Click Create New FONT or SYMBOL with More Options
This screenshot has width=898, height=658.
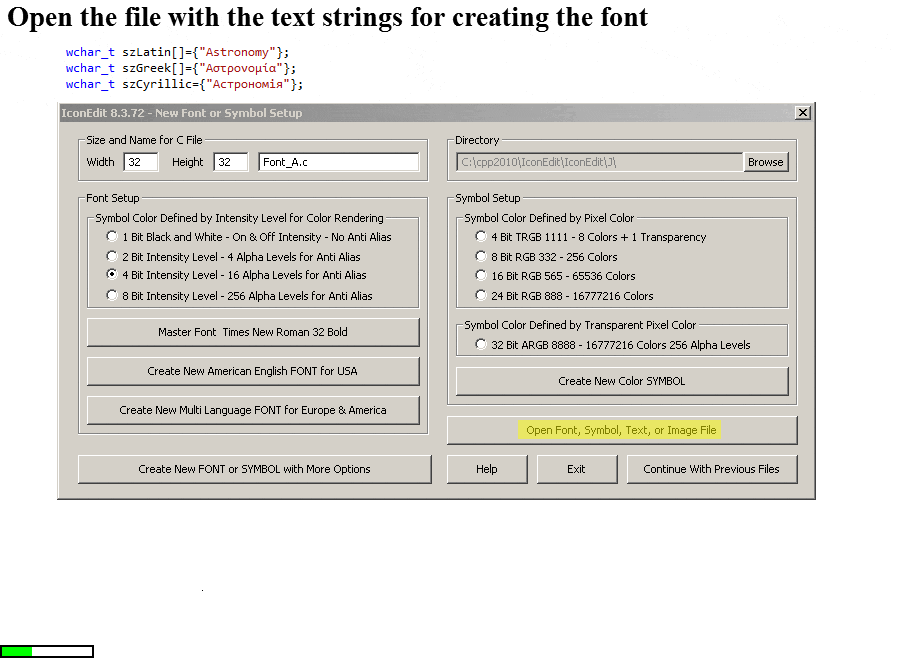click(x=255, y=469)
